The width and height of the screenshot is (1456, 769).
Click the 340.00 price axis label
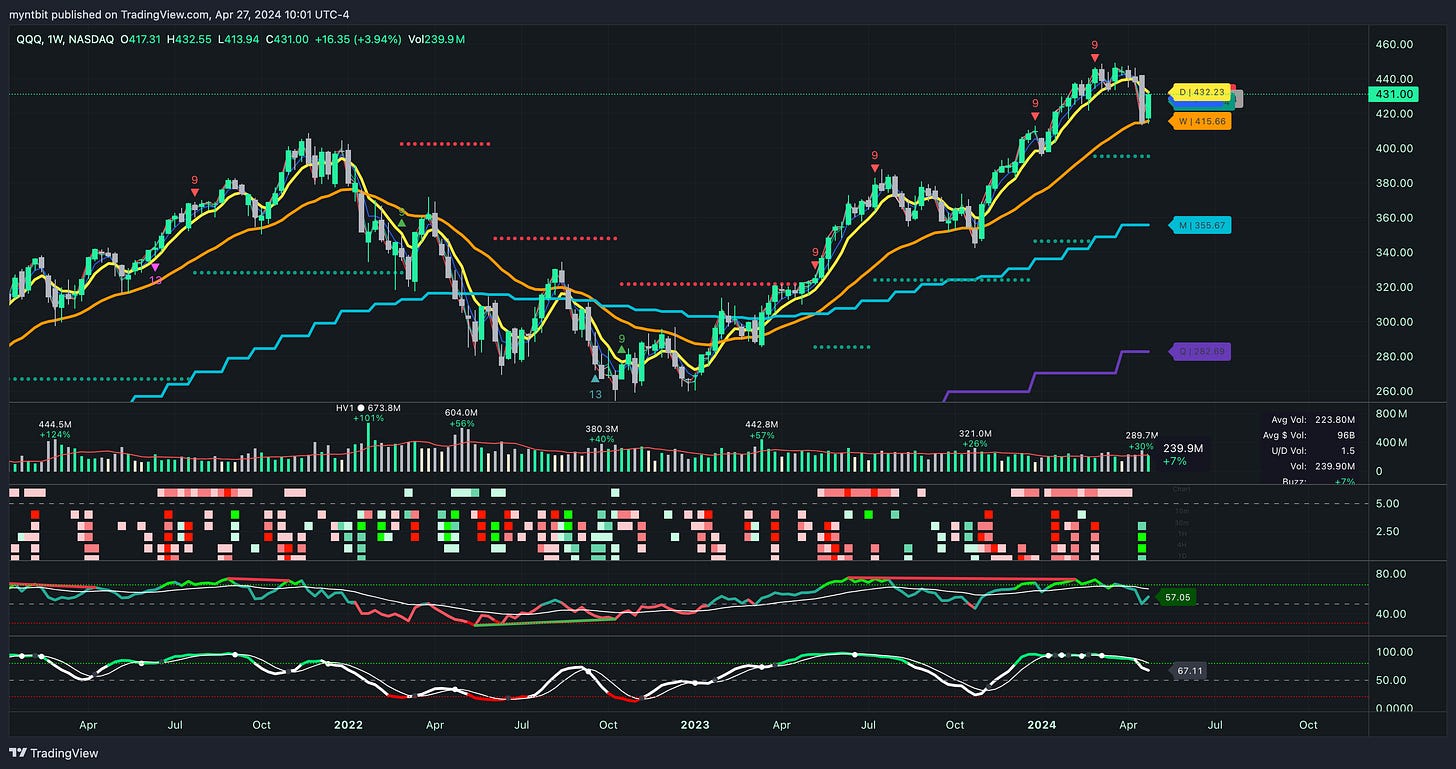pyautogui.click(x=1393, y=252)
